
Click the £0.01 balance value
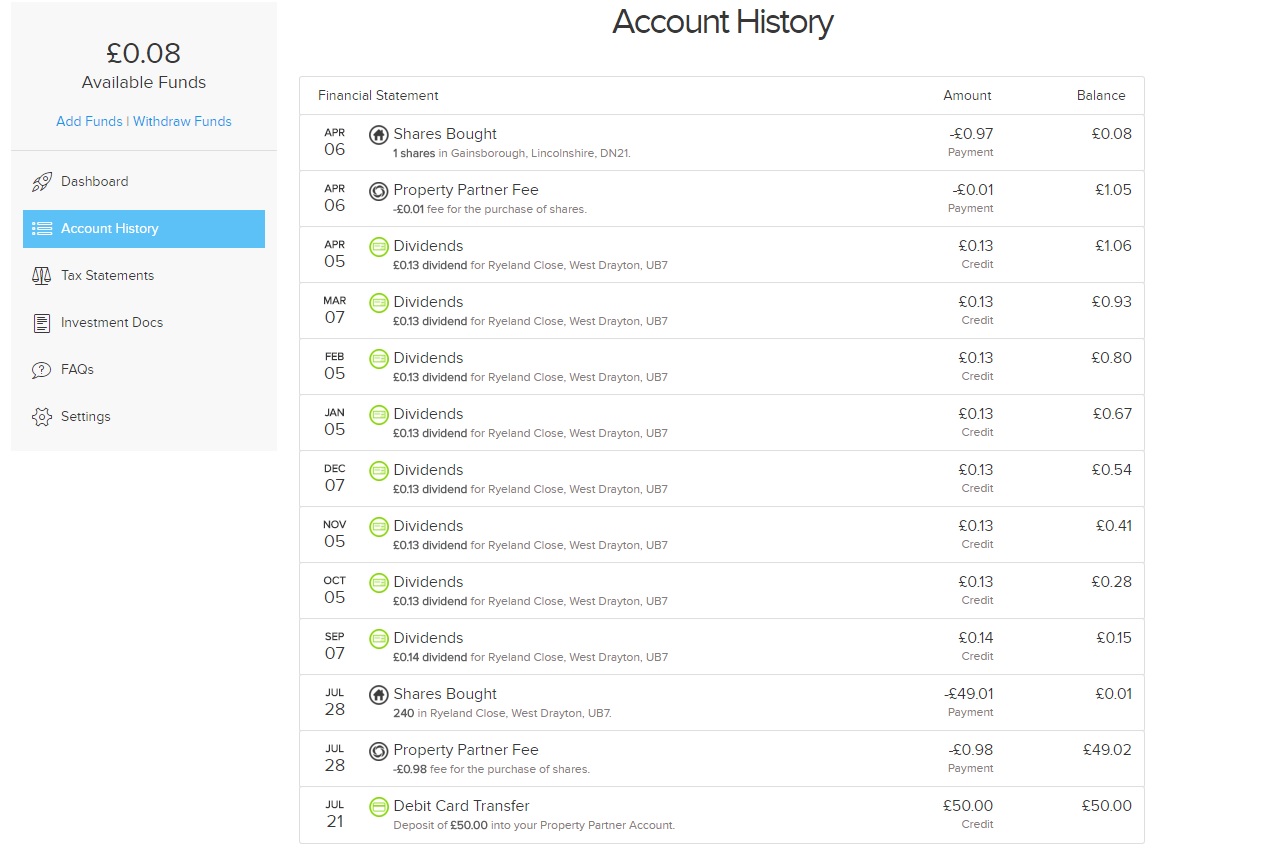(x=1114, y=694)
